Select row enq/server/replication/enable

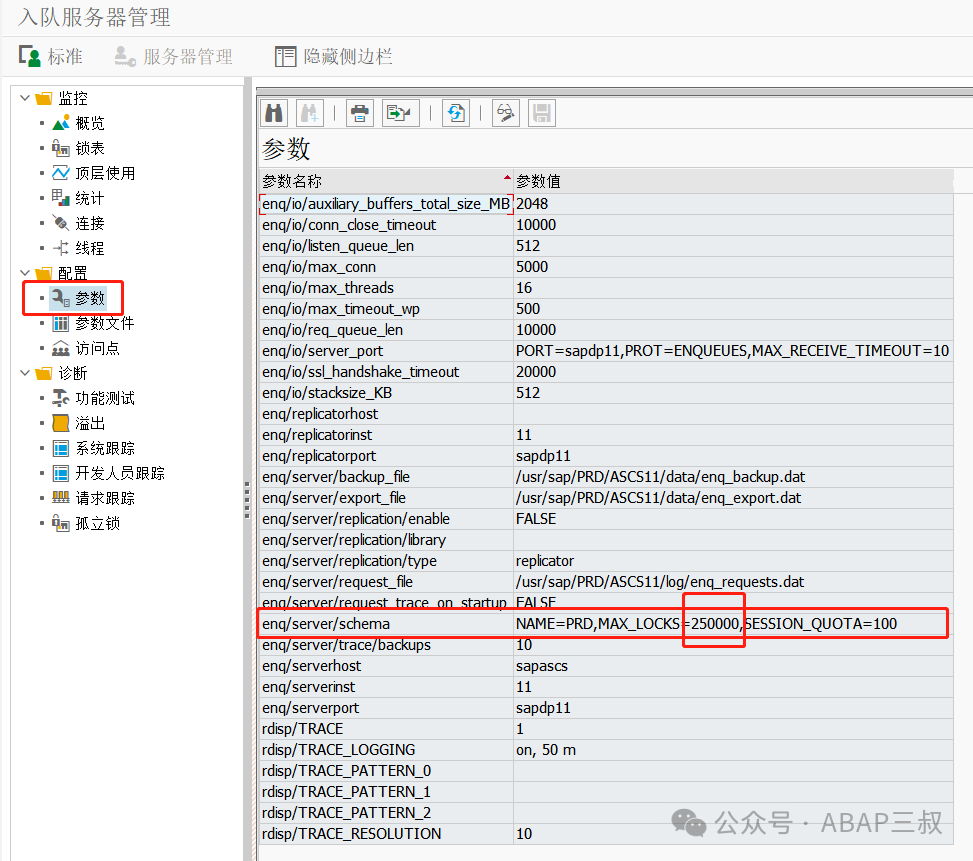tap(606, 519)
